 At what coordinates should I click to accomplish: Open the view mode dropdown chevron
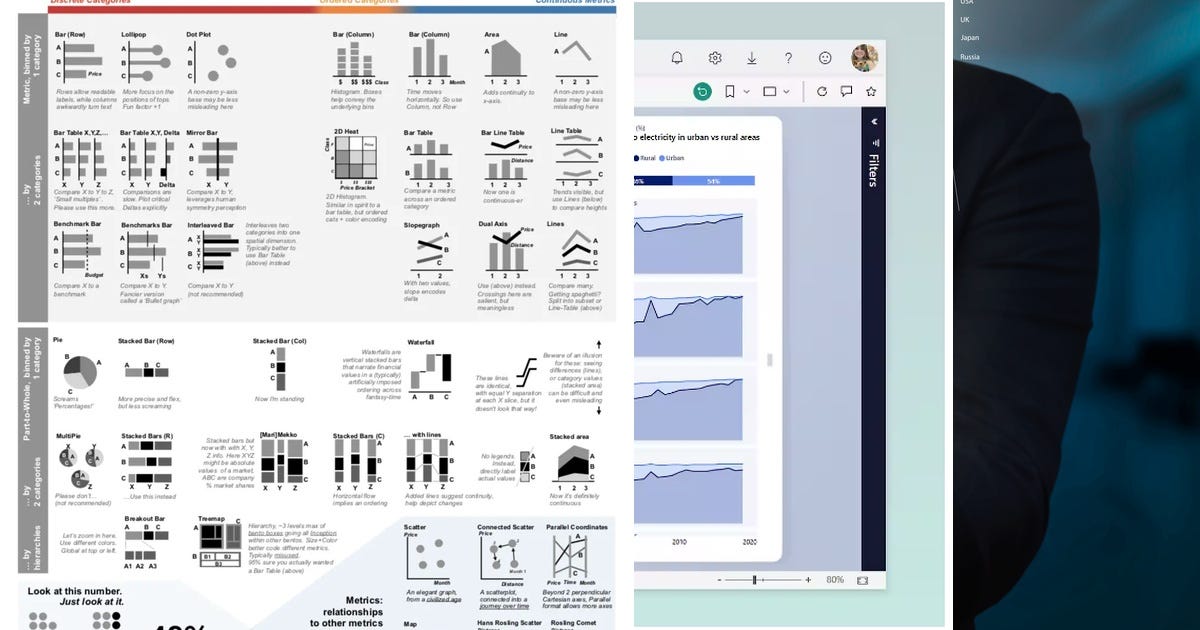pyautogui.click(x=786, y=91)
